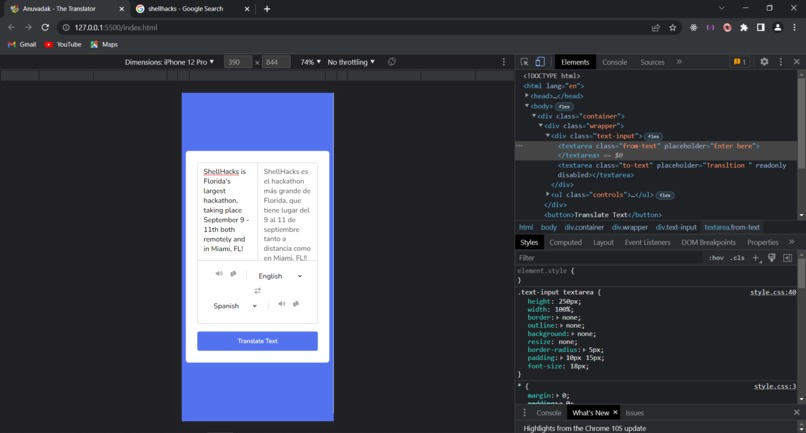Viewport: 806px width, 433px height.
Task: Open the Spanish language dropdown
Action: [x=235, y=306]
